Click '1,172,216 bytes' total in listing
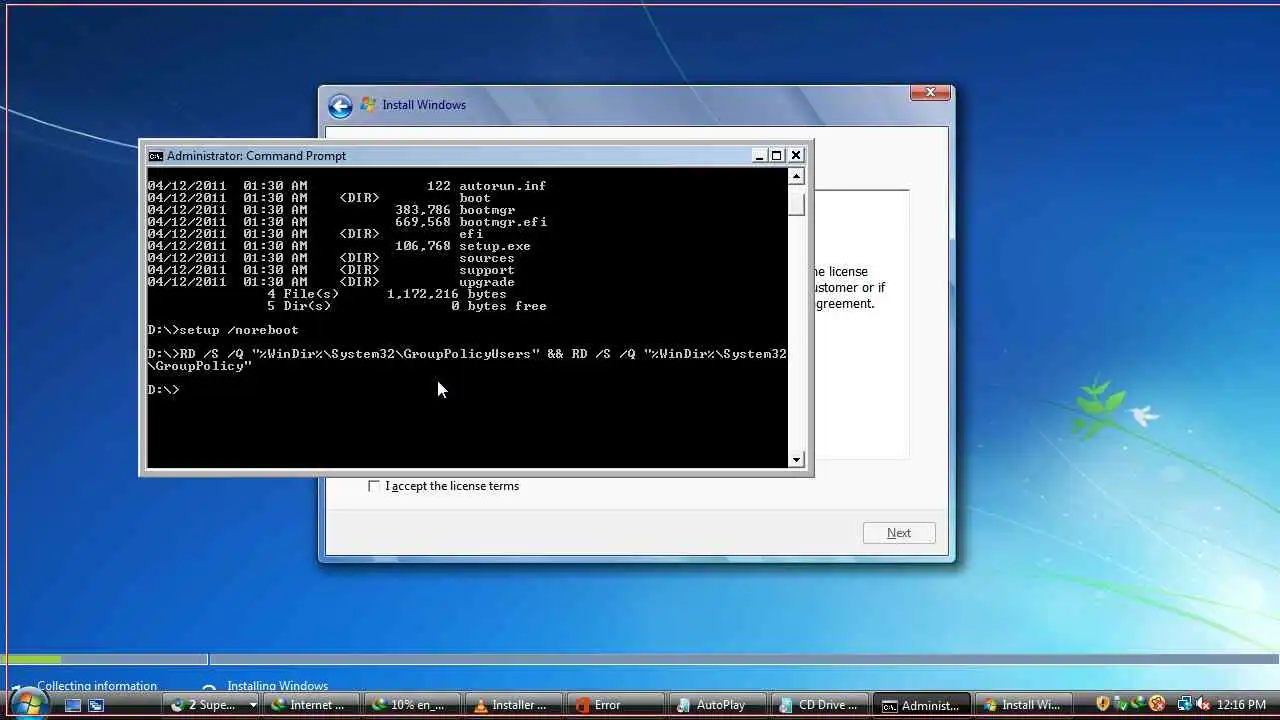This screenshot has height=720, width=1280. click(447, 294)
